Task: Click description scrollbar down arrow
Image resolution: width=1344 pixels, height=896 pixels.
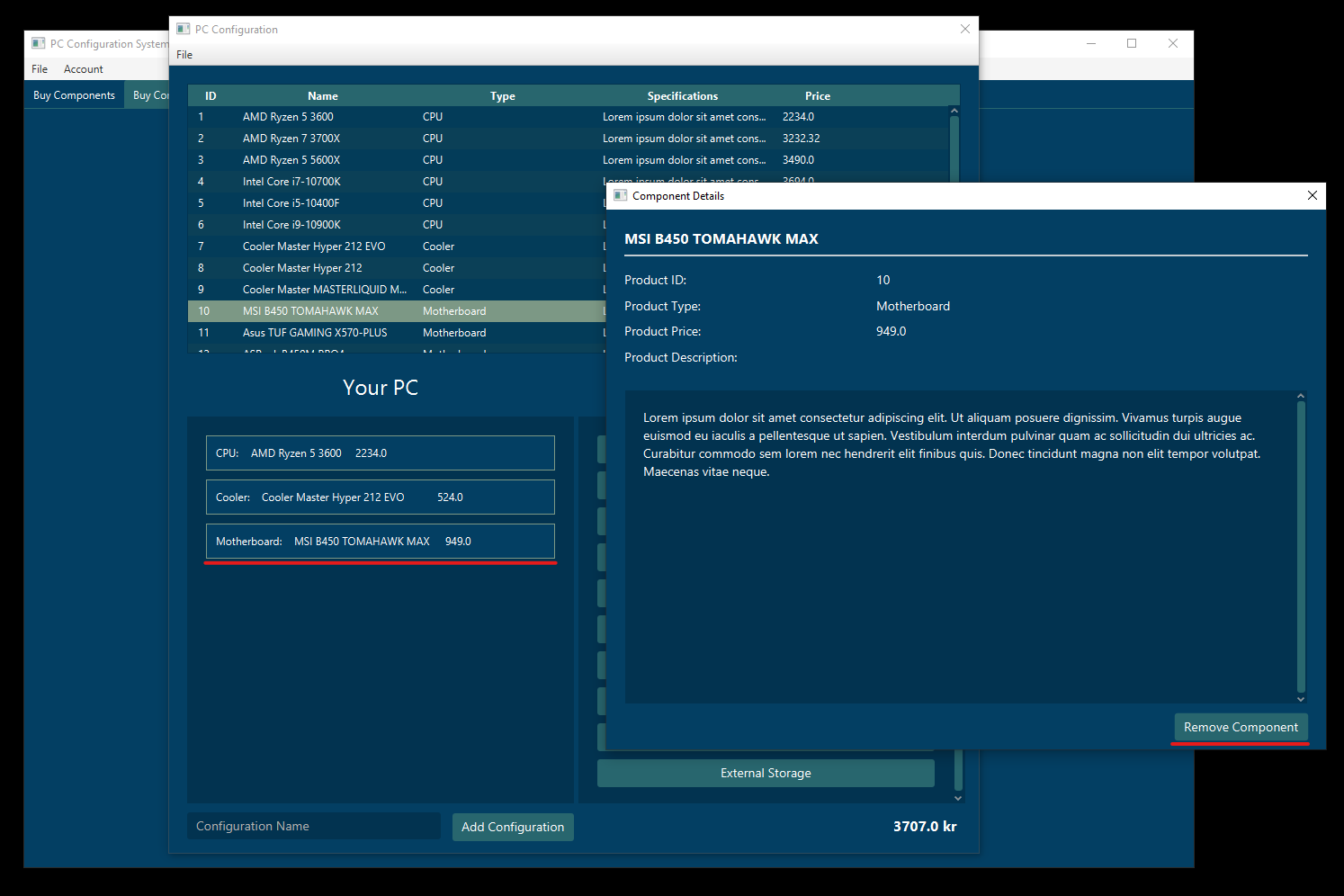Action: [1301, 699]
